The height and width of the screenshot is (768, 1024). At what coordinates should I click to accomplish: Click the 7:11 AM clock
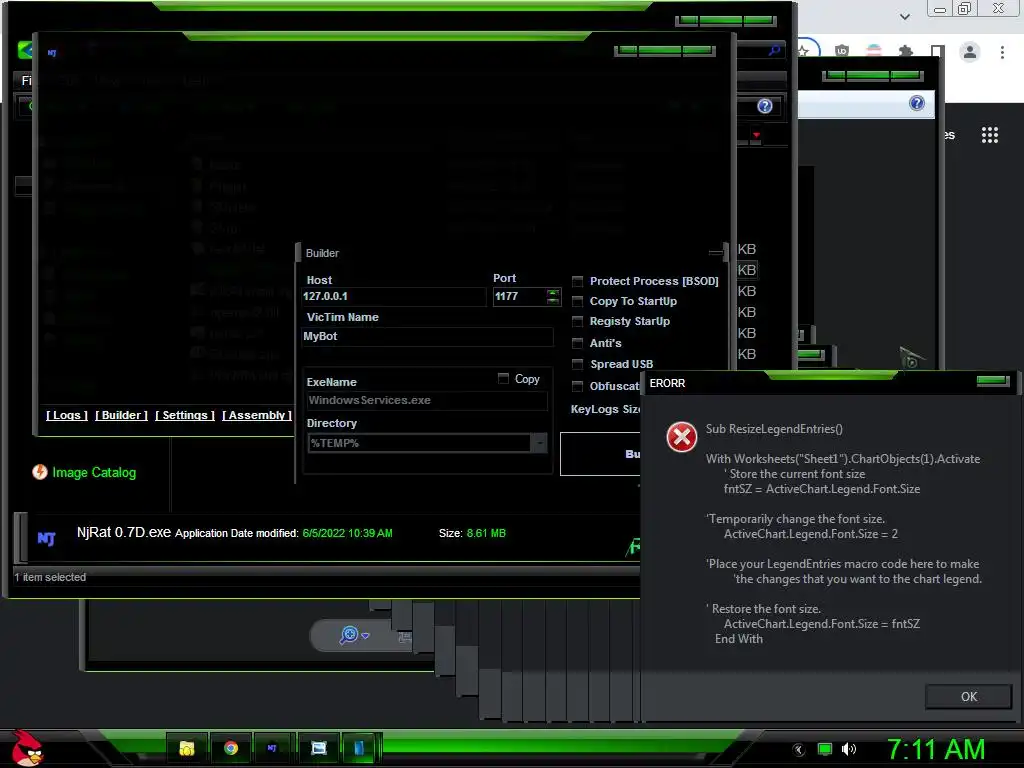[x=935, y=750]
